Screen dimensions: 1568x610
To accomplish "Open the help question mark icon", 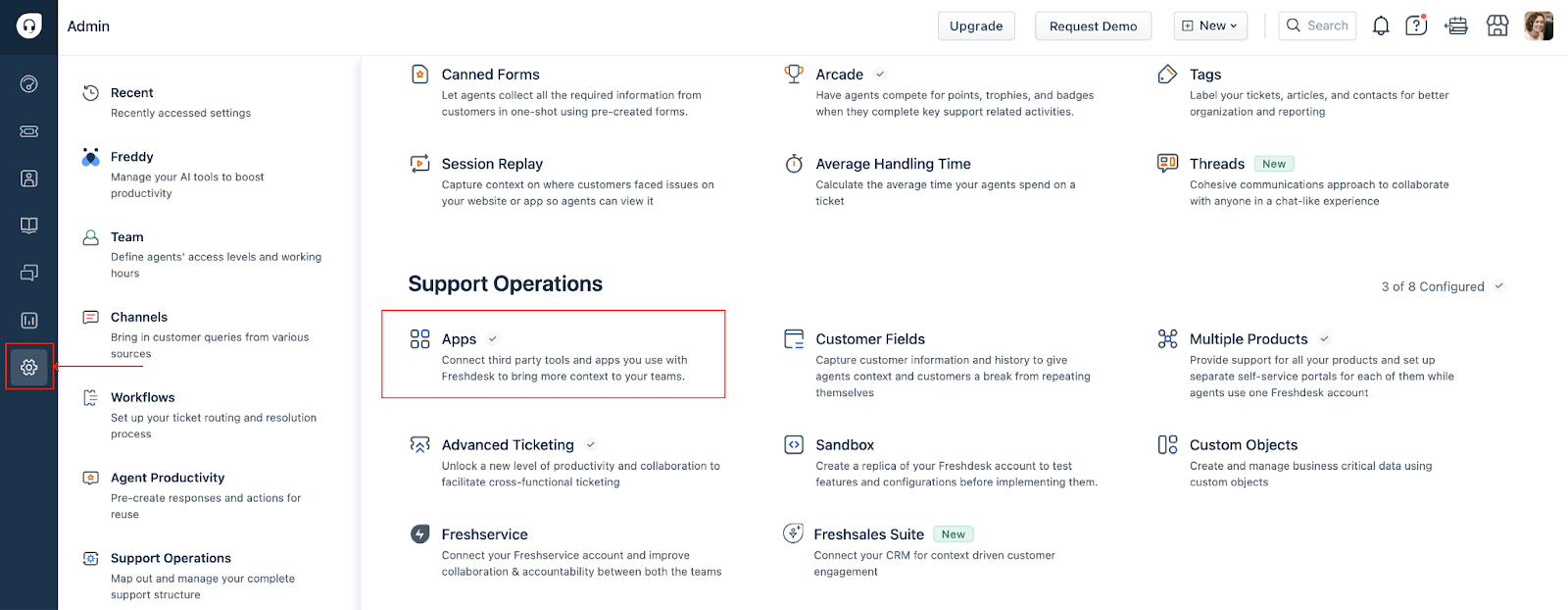I will point(1416,25).
